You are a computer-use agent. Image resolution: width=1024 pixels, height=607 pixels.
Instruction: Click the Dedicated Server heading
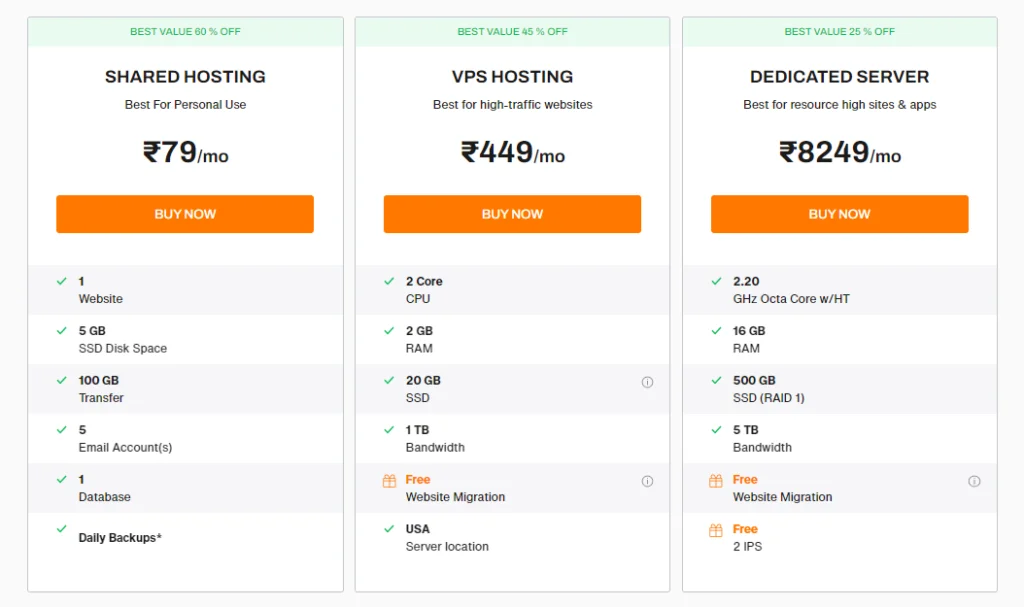(x=839, y=76)
